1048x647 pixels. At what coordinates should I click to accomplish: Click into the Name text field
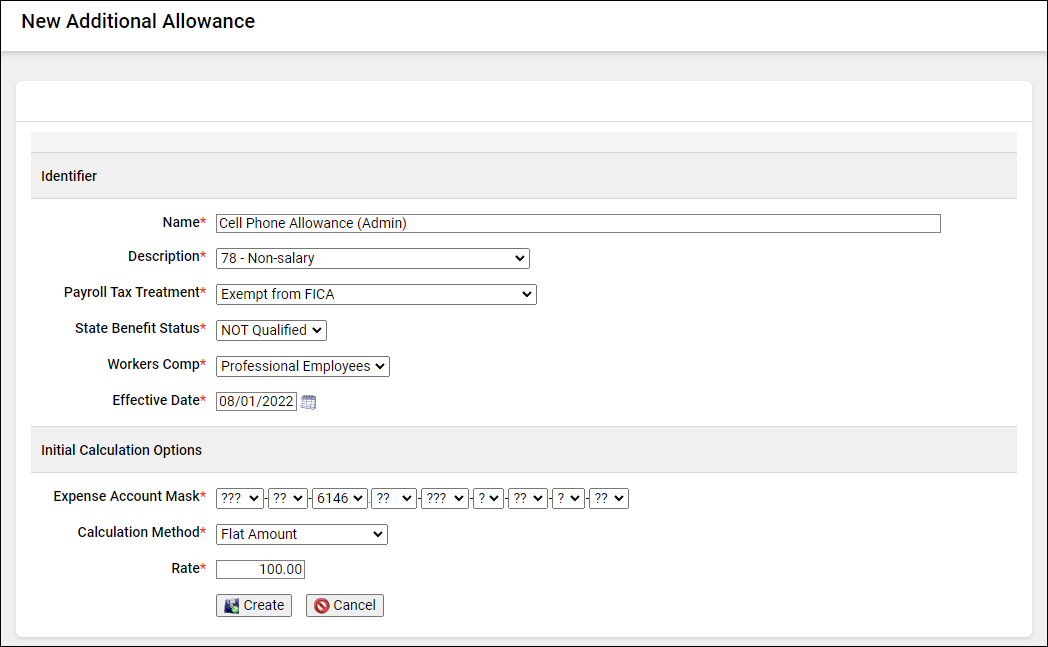tap(578, 224)
